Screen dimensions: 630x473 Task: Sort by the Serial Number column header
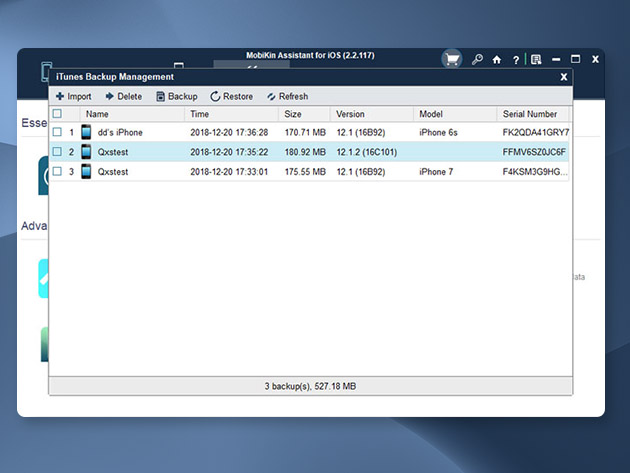click(533, 114)
